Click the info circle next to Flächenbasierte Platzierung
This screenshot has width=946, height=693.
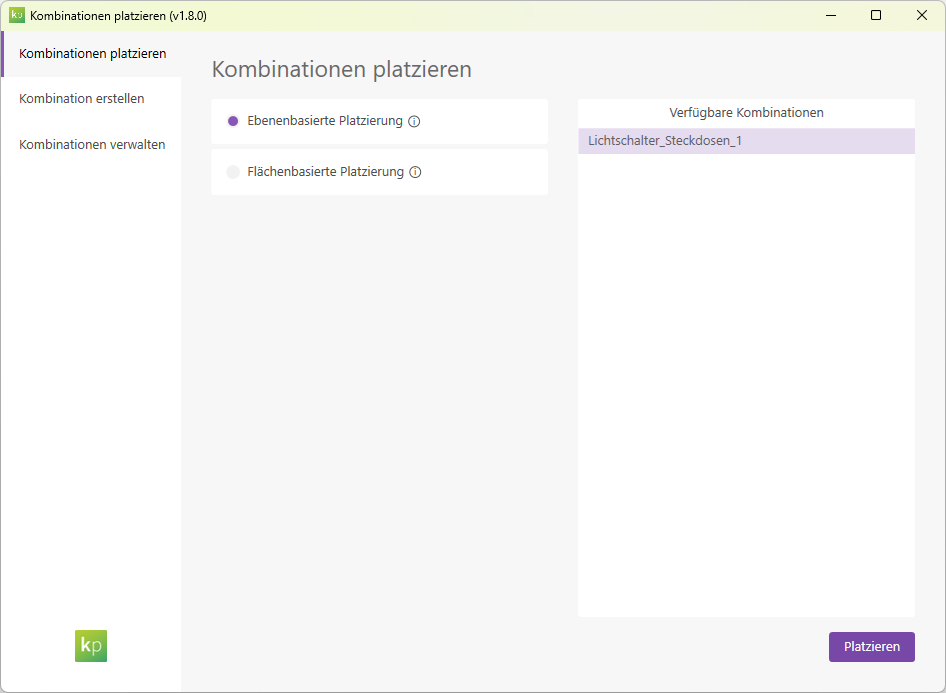coord(414,172)
